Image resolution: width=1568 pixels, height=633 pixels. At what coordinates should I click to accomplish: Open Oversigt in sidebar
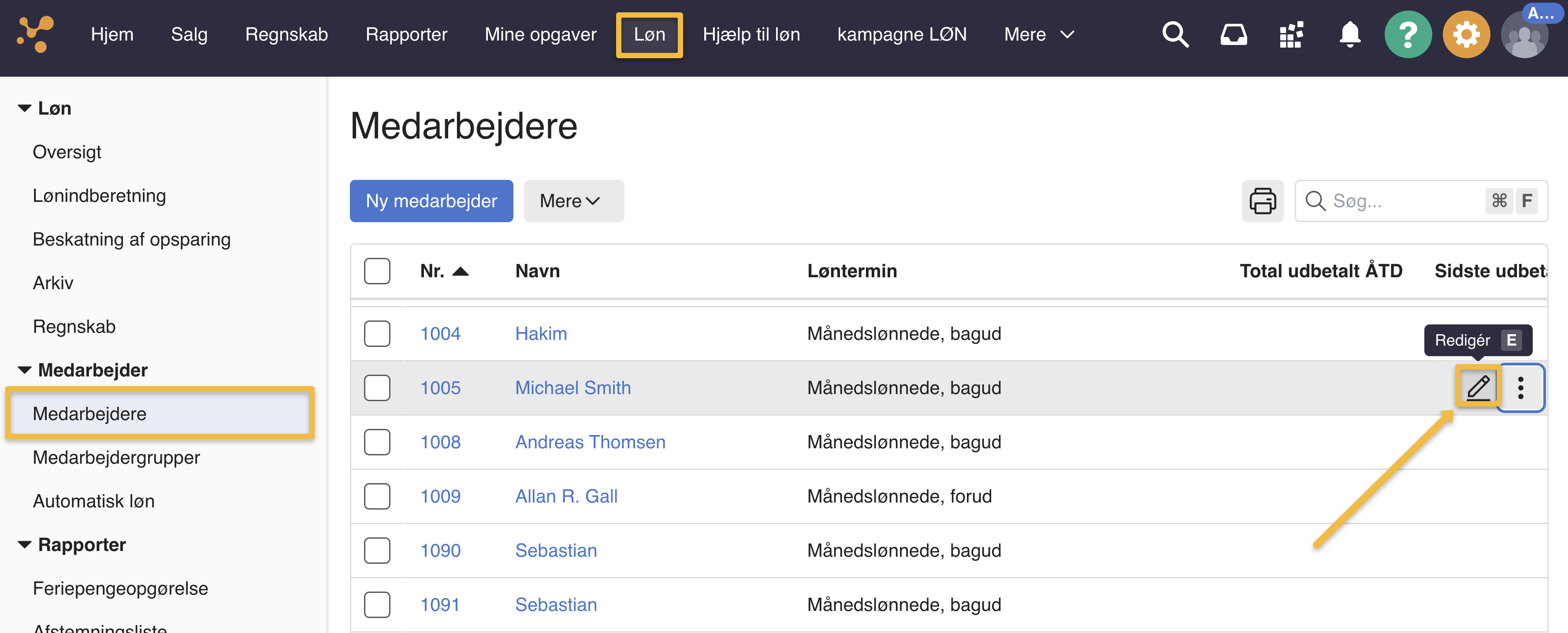point(67,152)
